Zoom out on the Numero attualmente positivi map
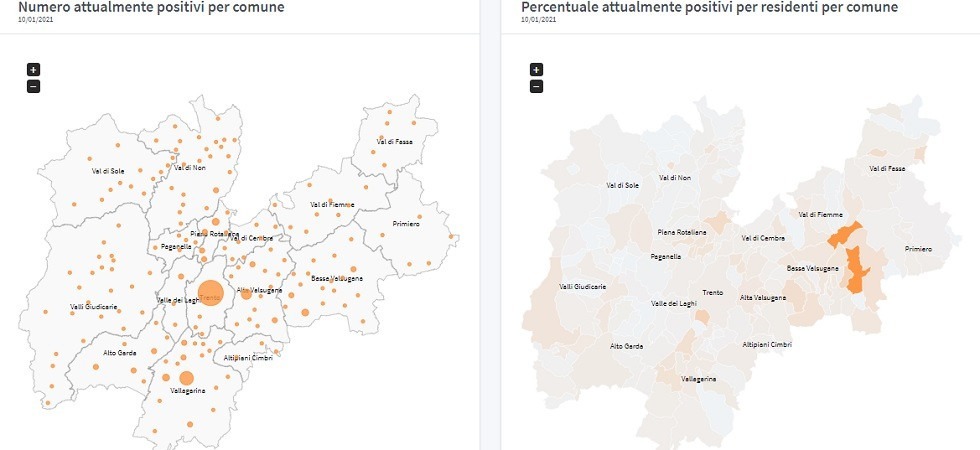This screenshot has width=980, height=450. point(33,86)
